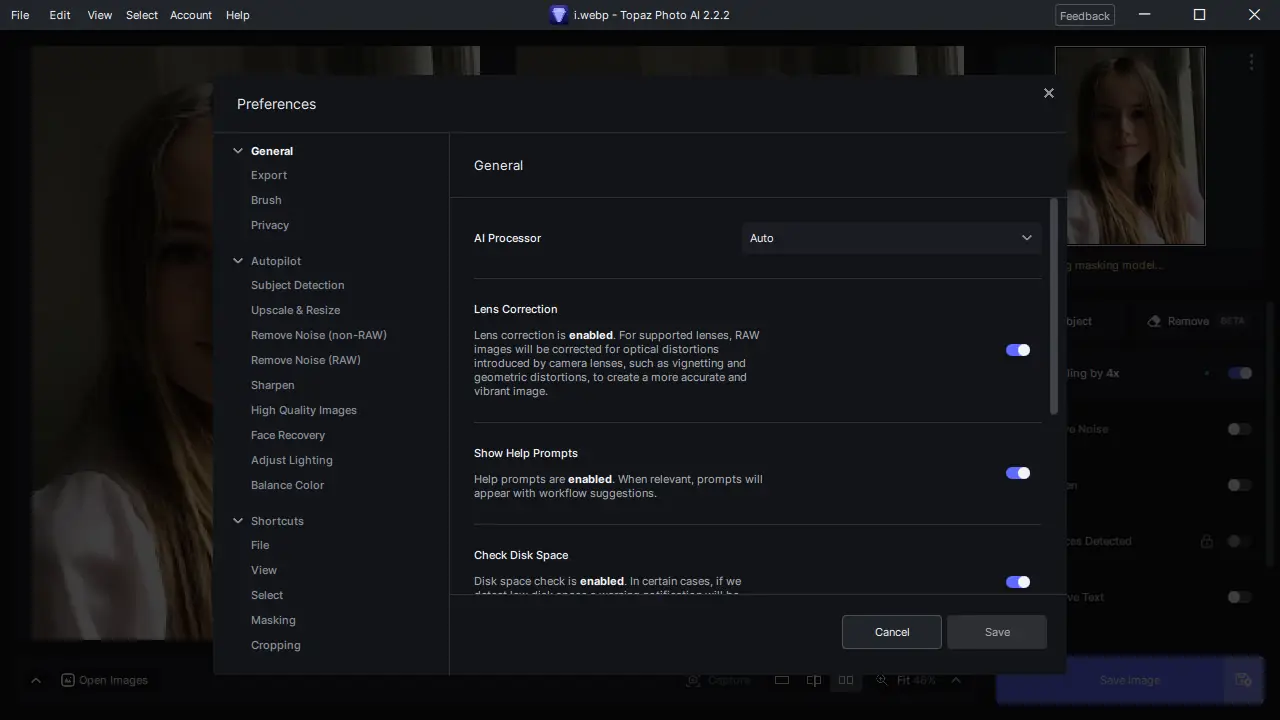The width and height of the screenshot is (1280, 720).
Task: Click the Show Help Prompts heading
Action: tap(526, 453)
